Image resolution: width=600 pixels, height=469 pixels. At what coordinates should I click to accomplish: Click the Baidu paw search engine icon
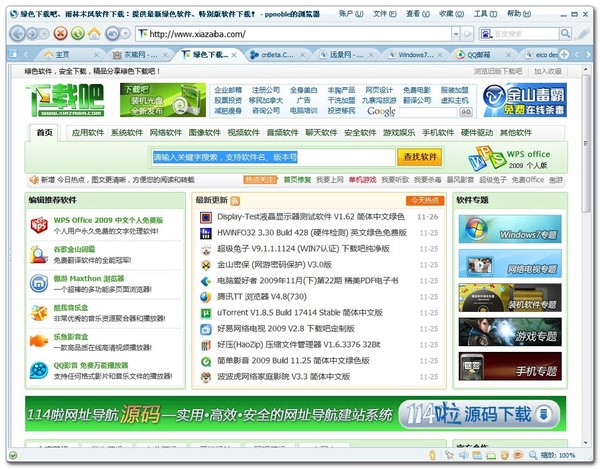point(486,34)
